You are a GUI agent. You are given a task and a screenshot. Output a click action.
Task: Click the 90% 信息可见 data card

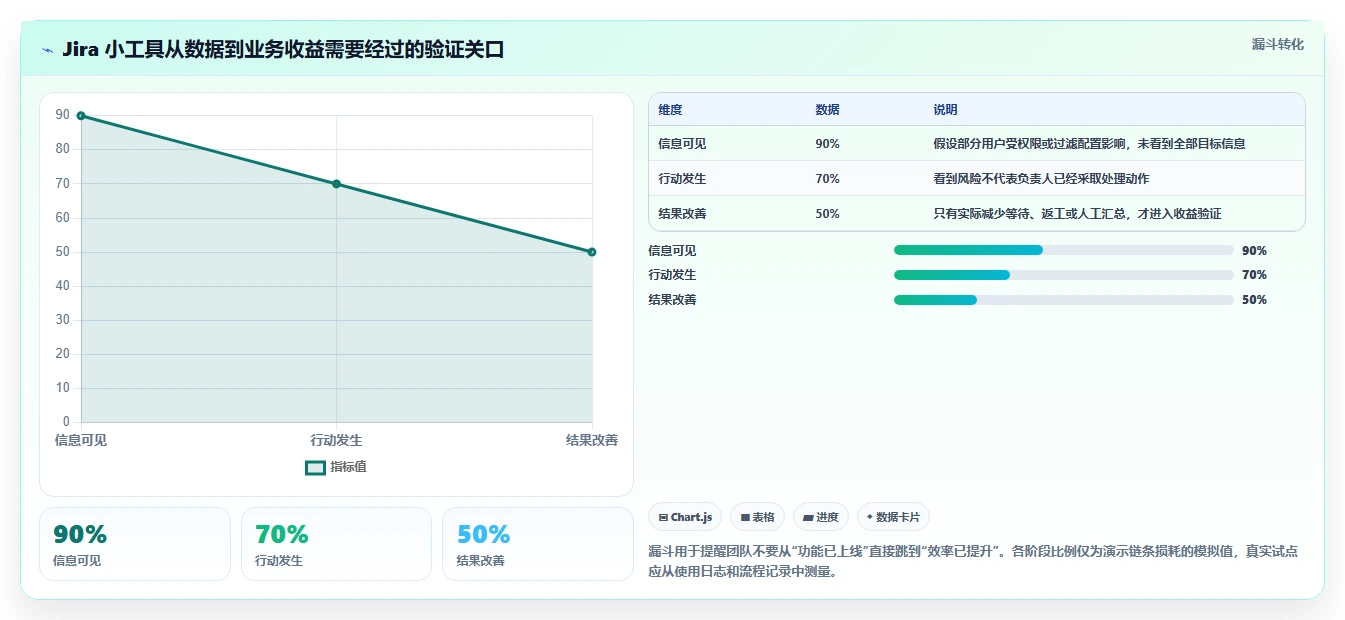tap(135, 544)
